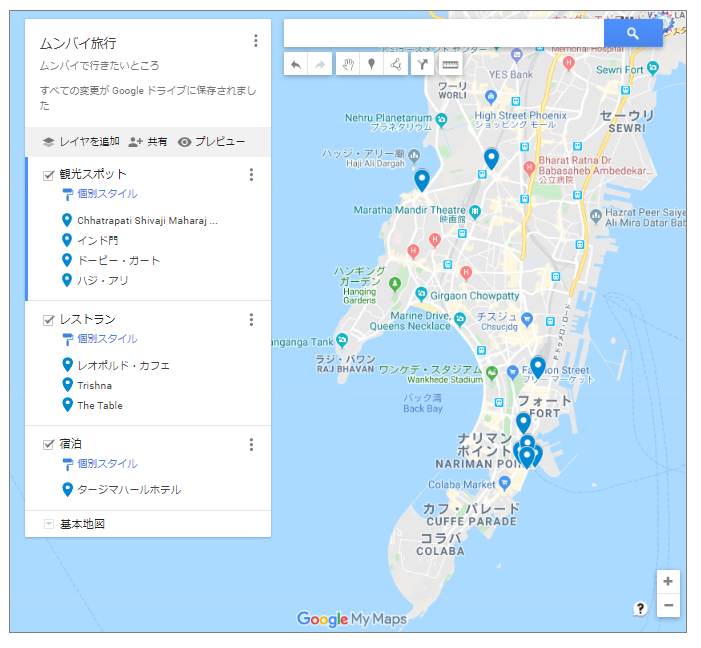Open the 観光スポット layer options menu
Image resolution: width=701 pixels, height=648 pixels.
coord(251,174)
